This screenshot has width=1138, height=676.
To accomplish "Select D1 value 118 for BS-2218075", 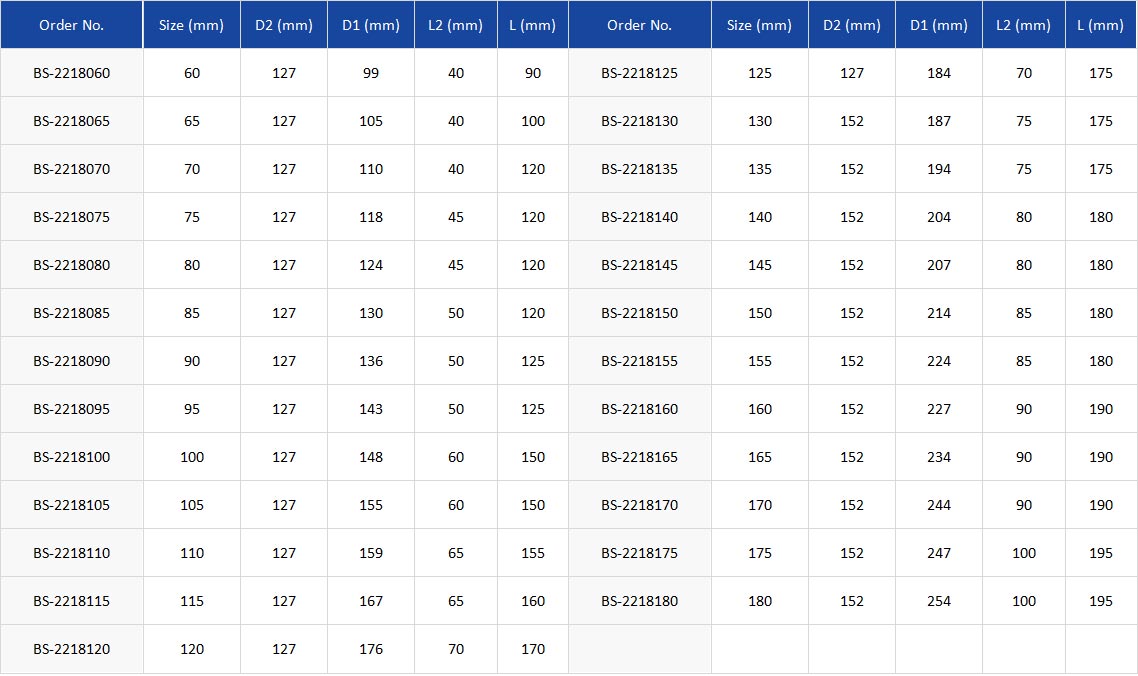I will pyautogui.click(x=371, y=217).
